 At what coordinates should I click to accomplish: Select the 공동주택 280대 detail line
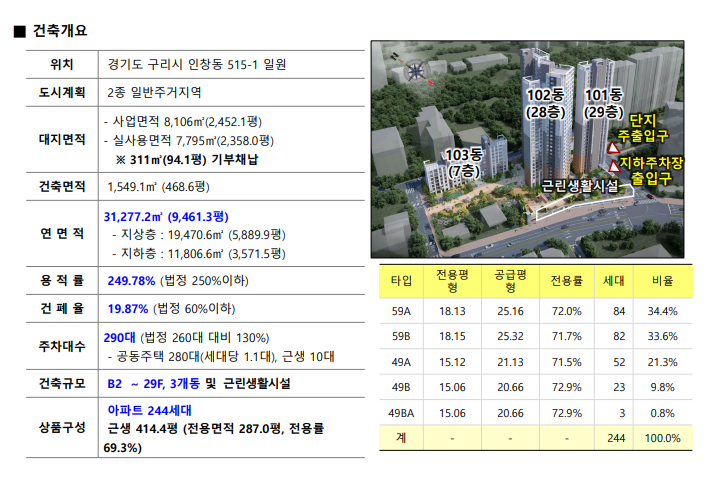[221, 357]
